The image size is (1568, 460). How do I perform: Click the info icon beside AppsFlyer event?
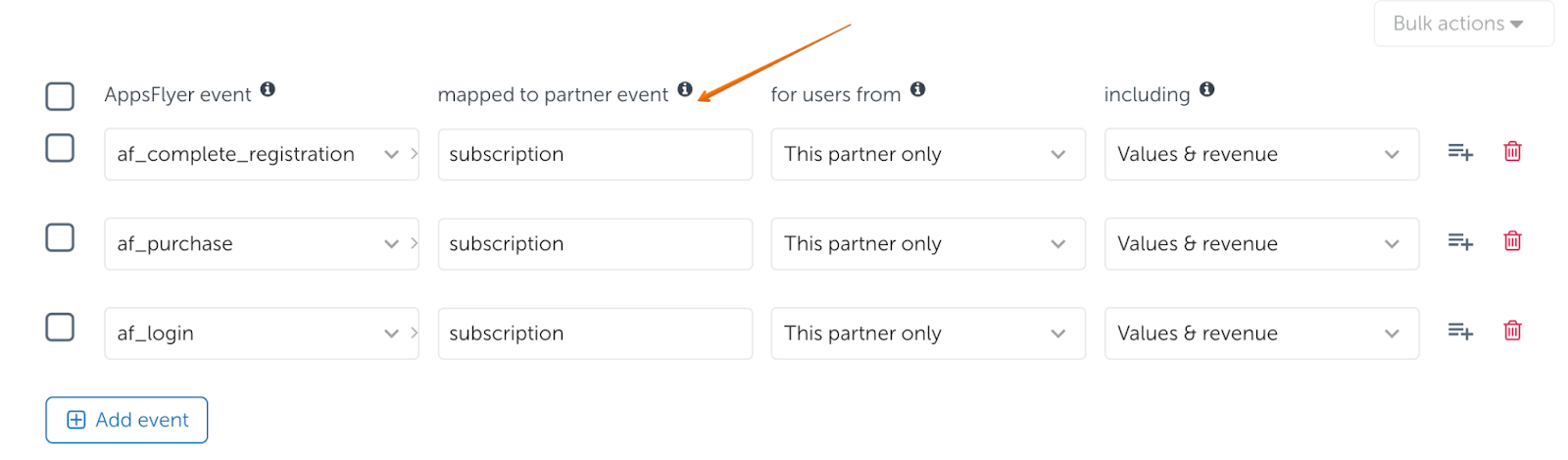pos(268,90)
